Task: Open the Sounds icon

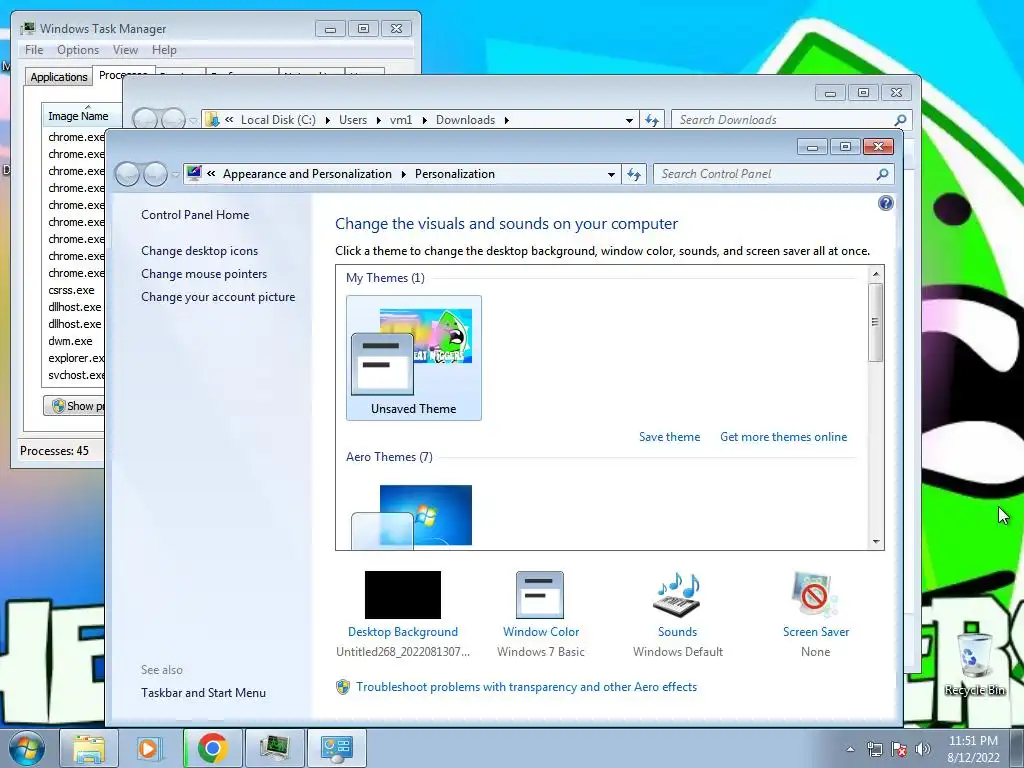Action: point(677,595)
